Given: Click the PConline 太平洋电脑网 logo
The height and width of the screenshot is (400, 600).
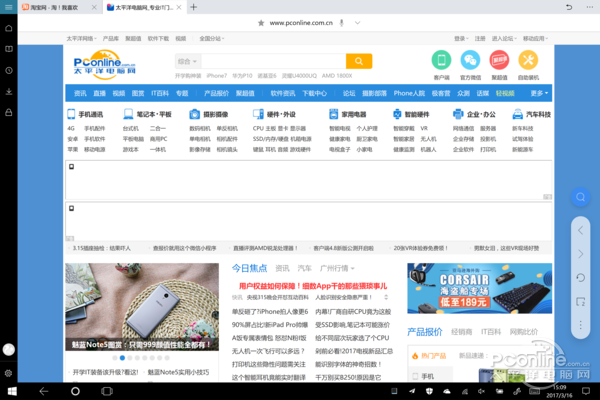Looking at the screenshot, I should pos(104,64).
